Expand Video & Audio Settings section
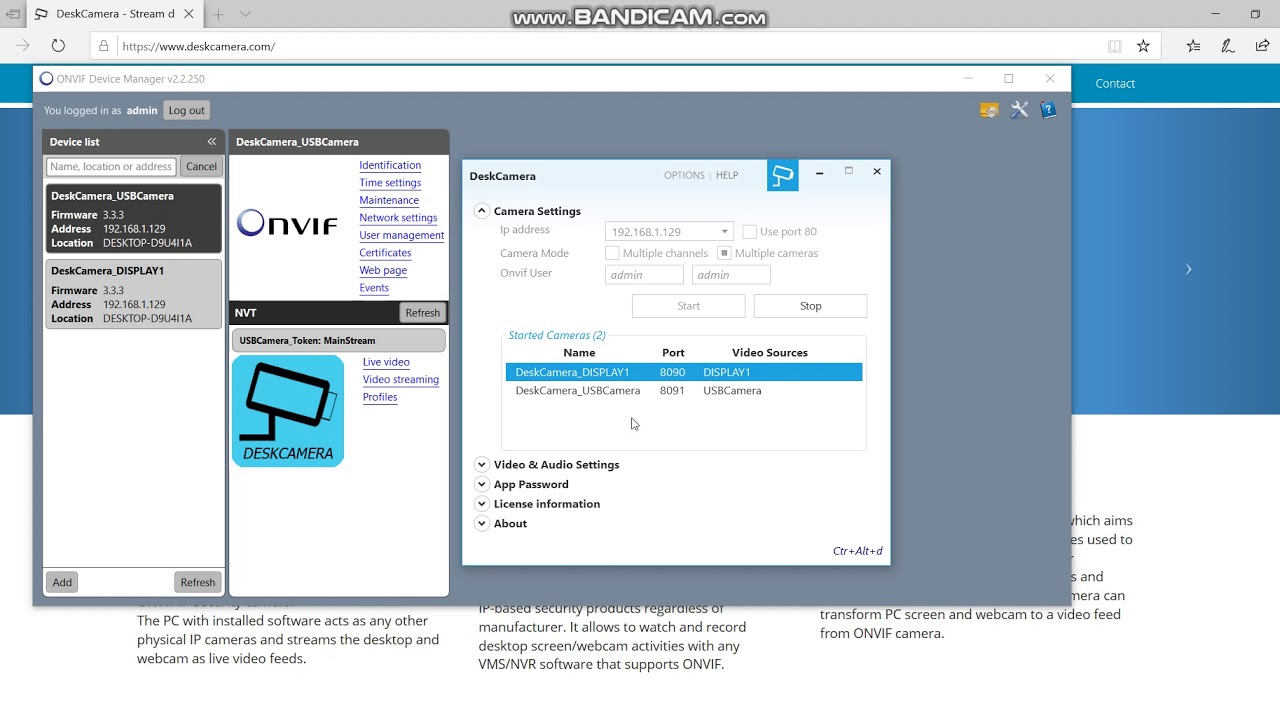Screen dimensions: 1280x720 [482, 464]
